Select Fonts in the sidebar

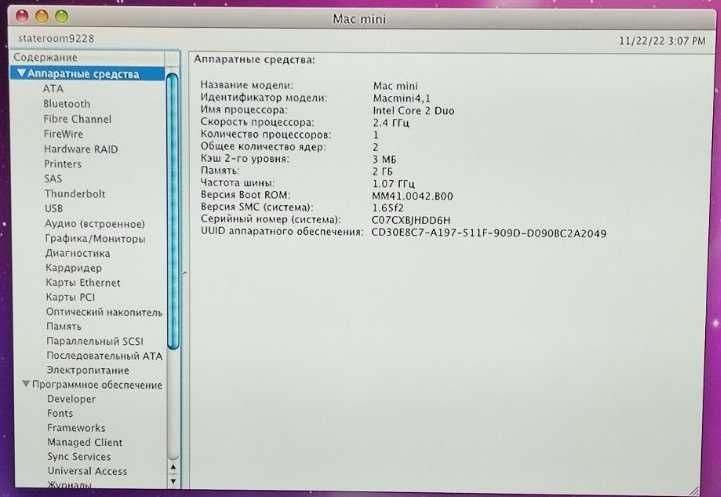pos(60,413)
